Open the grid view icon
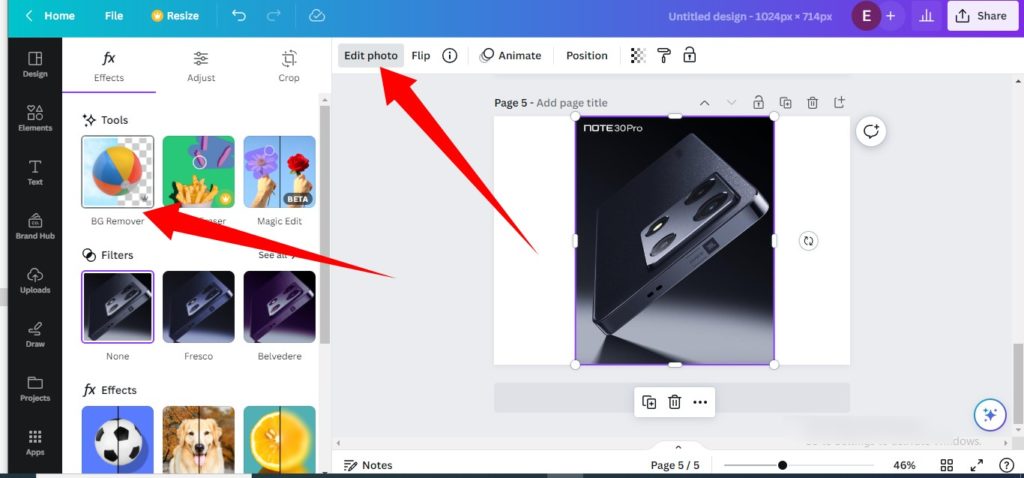 pos(946,465)
